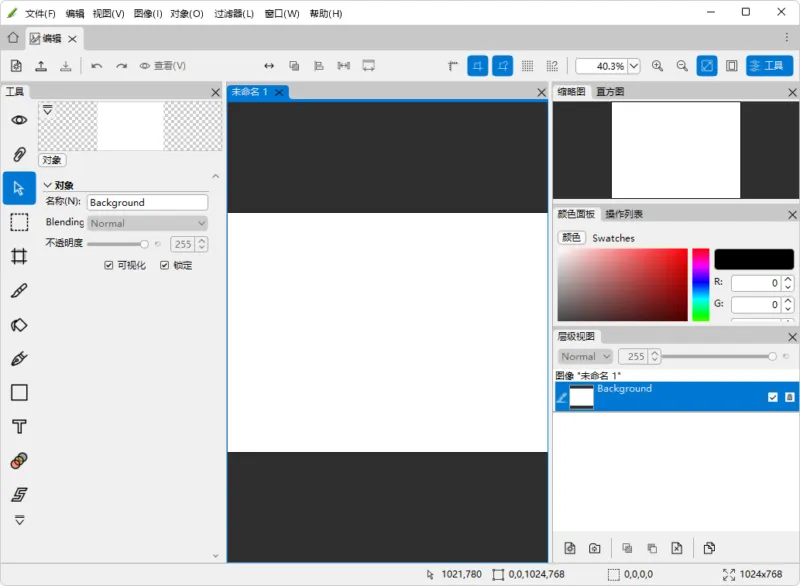This screenshot has height=586, width=800.
Task: Adjust opacity value stepper in object panel
Action: pyautogui.click(x=202, y=244)
